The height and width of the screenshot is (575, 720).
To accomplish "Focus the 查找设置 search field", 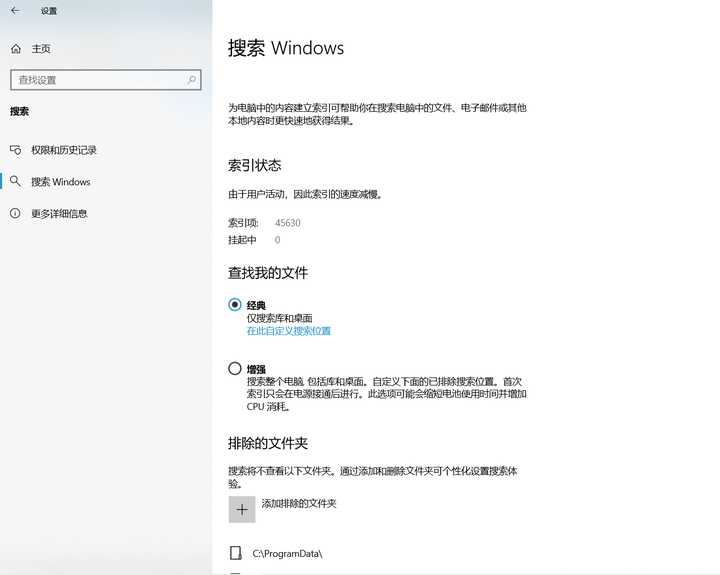I will (106, 80).
